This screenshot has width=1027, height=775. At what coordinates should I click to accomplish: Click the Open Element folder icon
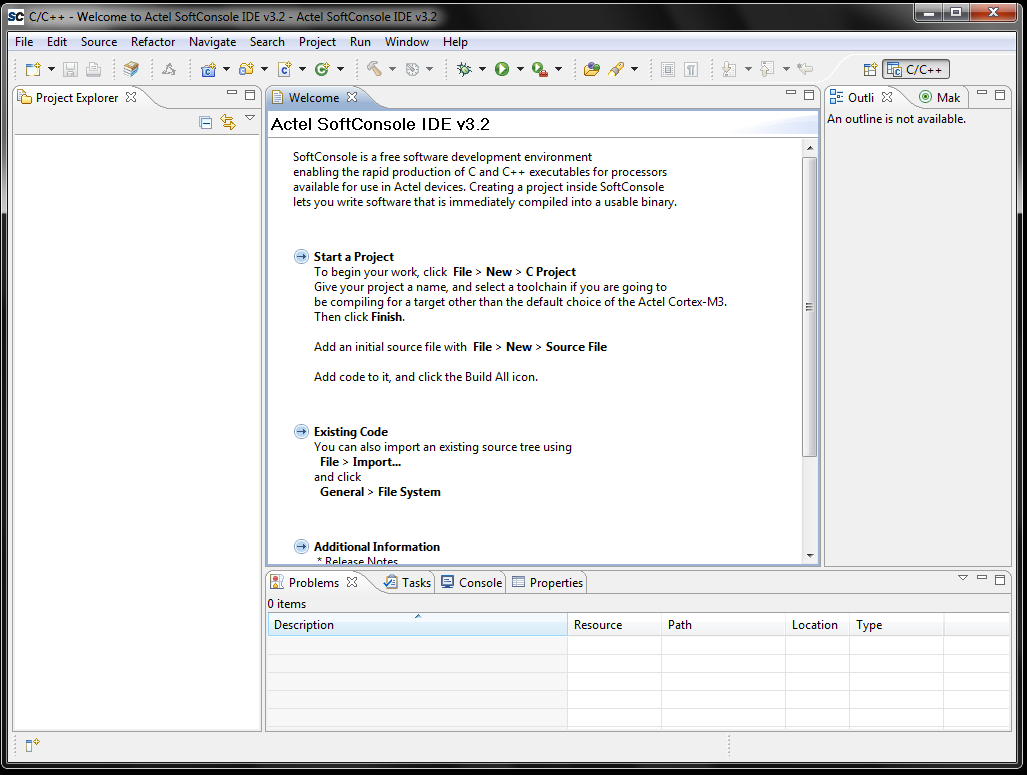[591, 69]
